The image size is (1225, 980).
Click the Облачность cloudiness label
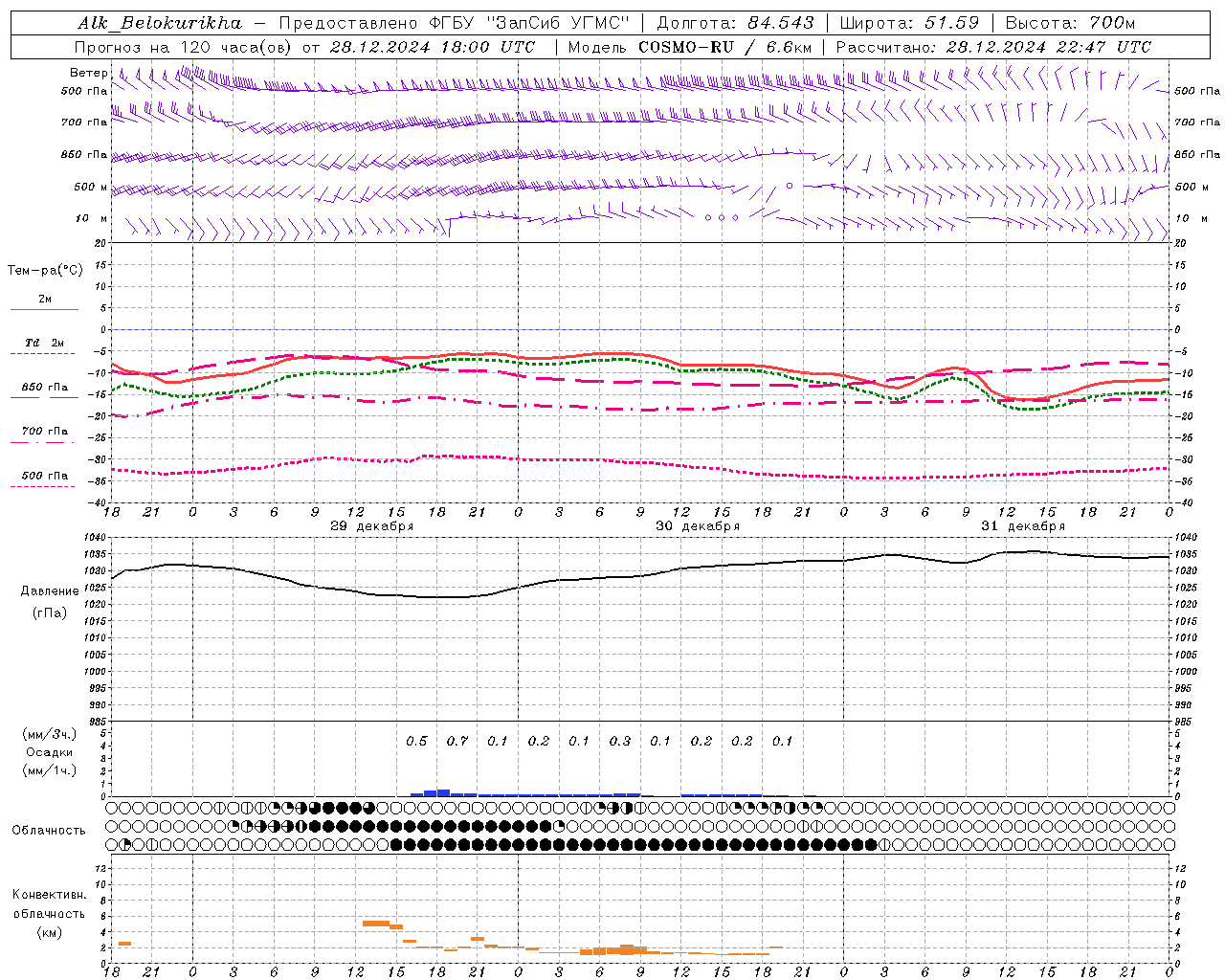(49, 831)
